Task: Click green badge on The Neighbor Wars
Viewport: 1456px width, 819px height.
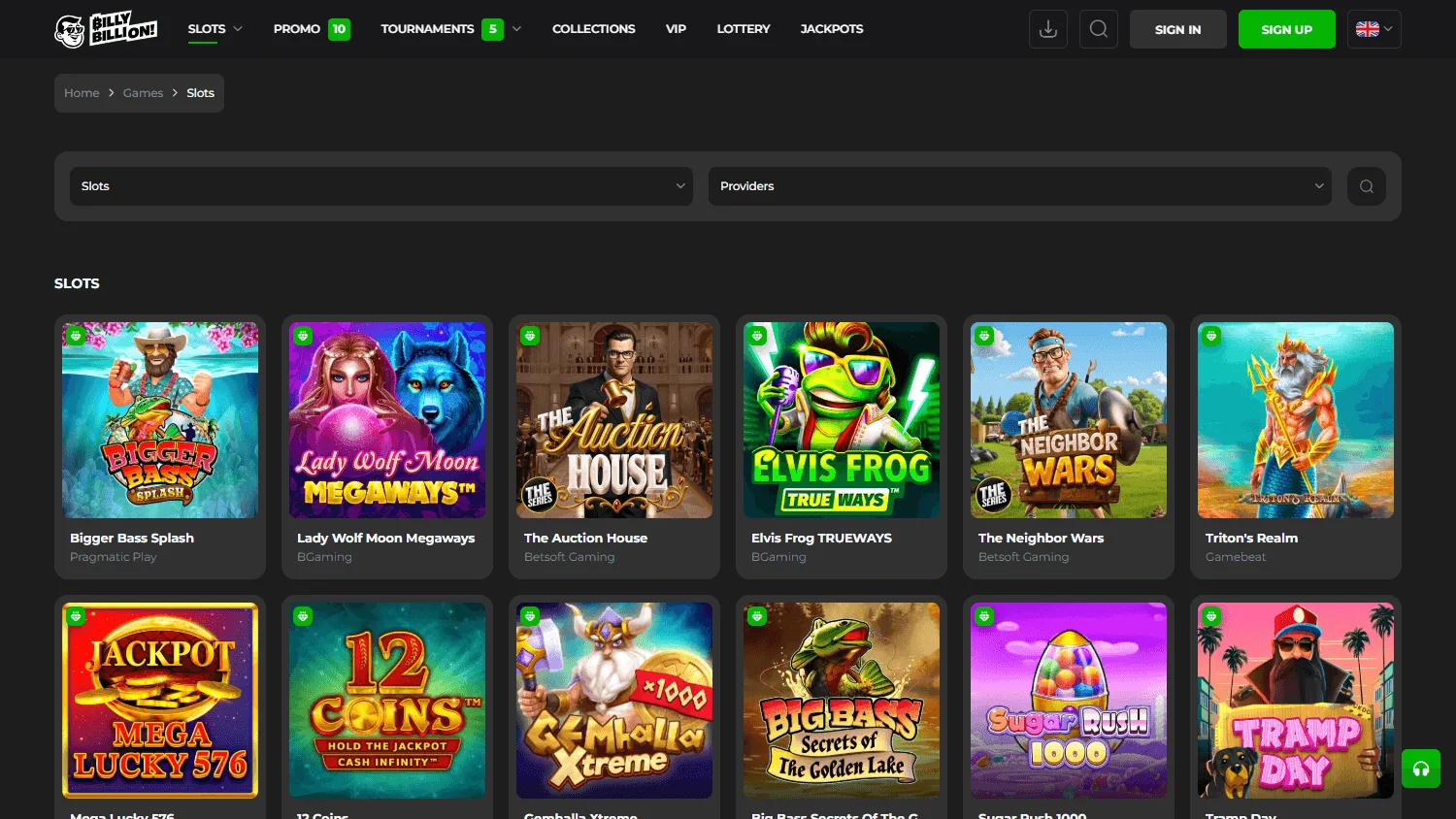Action: [x=984, y=336]
